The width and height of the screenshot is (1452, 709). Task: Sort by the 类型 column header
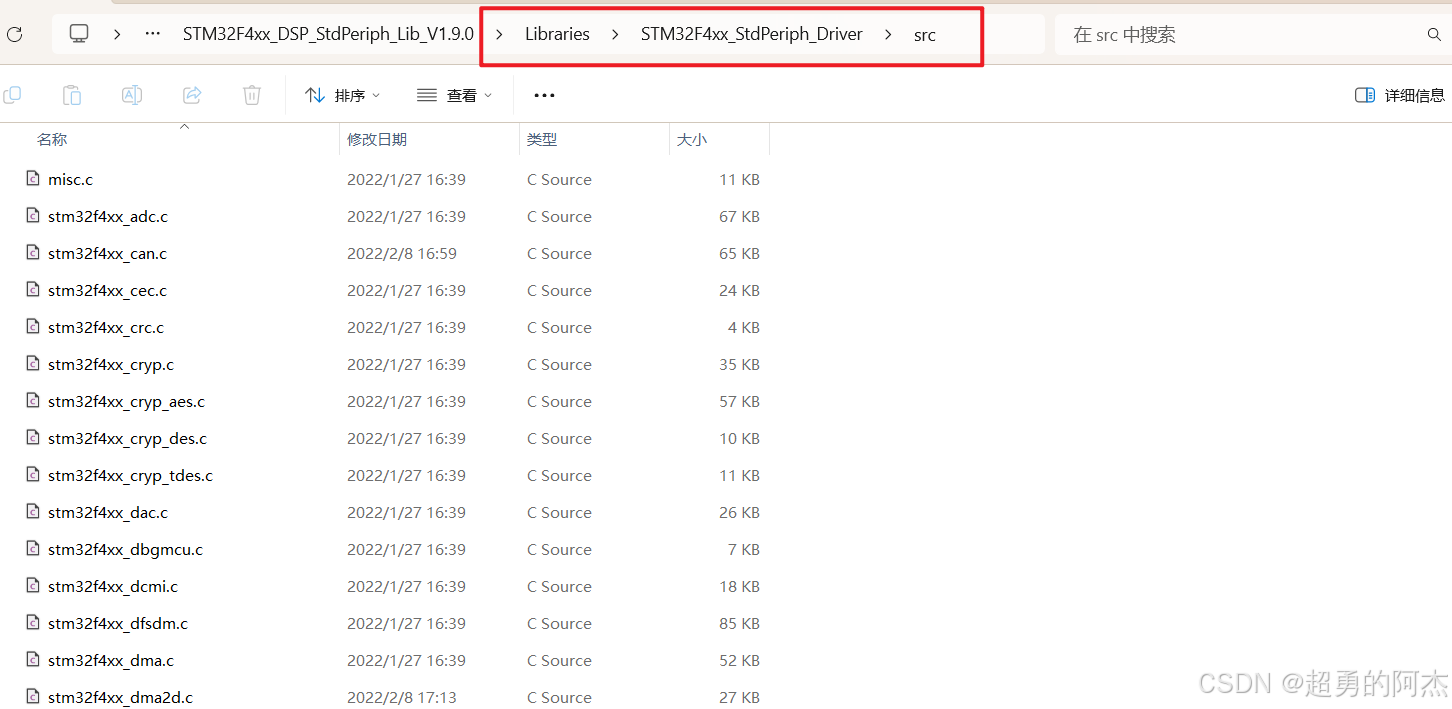[x=542, y=140]
